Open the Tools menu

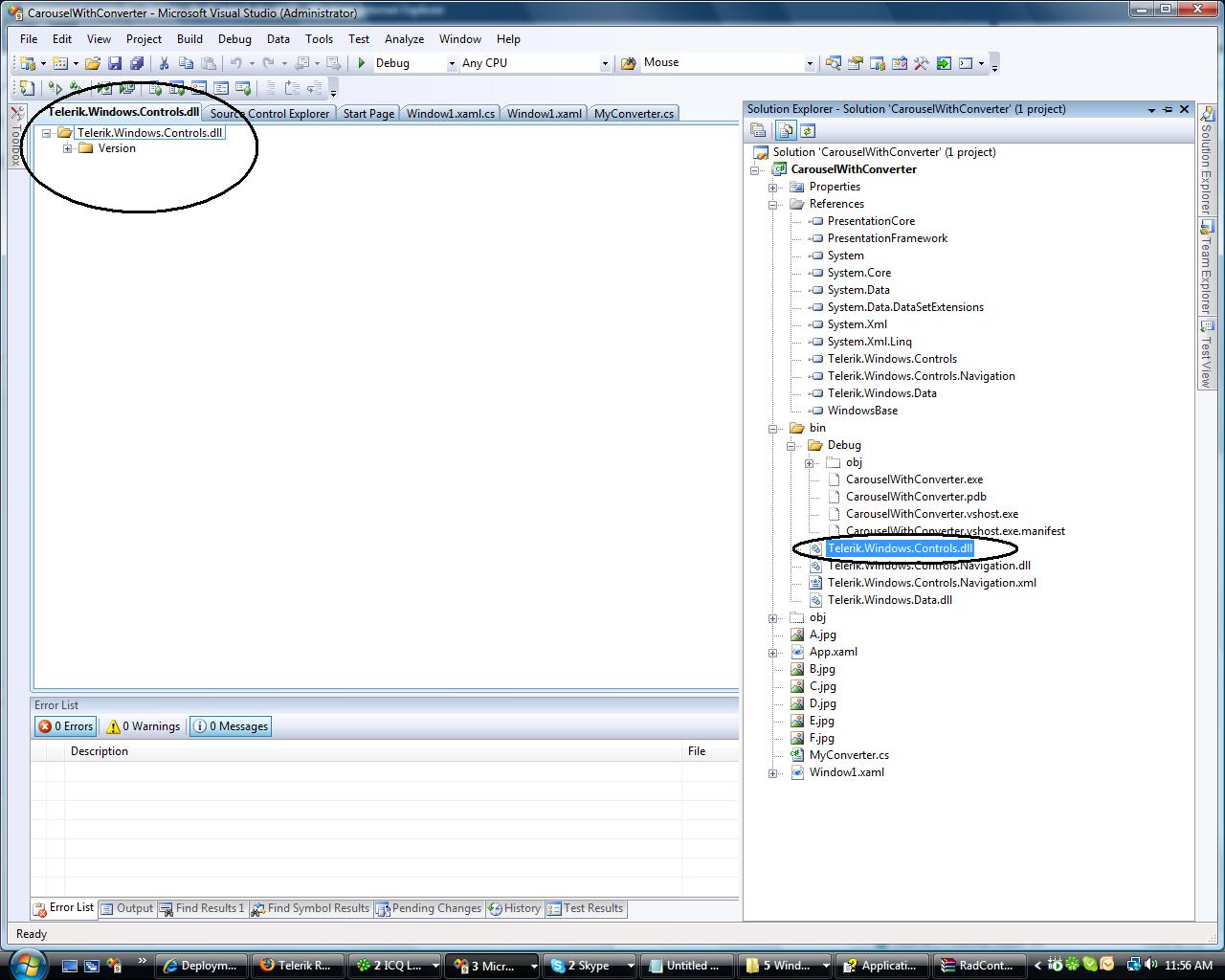pyautogui.click(x=319, y=39)
